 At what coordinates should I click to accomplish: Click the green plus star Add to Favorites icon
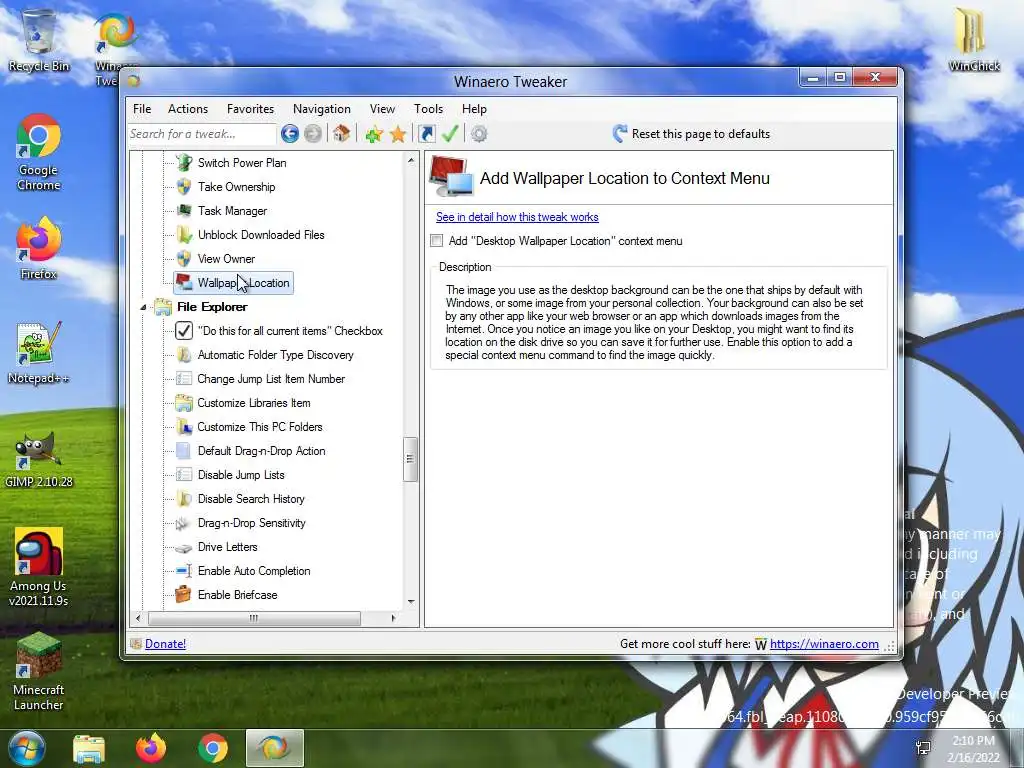click(x=374, y=135)
